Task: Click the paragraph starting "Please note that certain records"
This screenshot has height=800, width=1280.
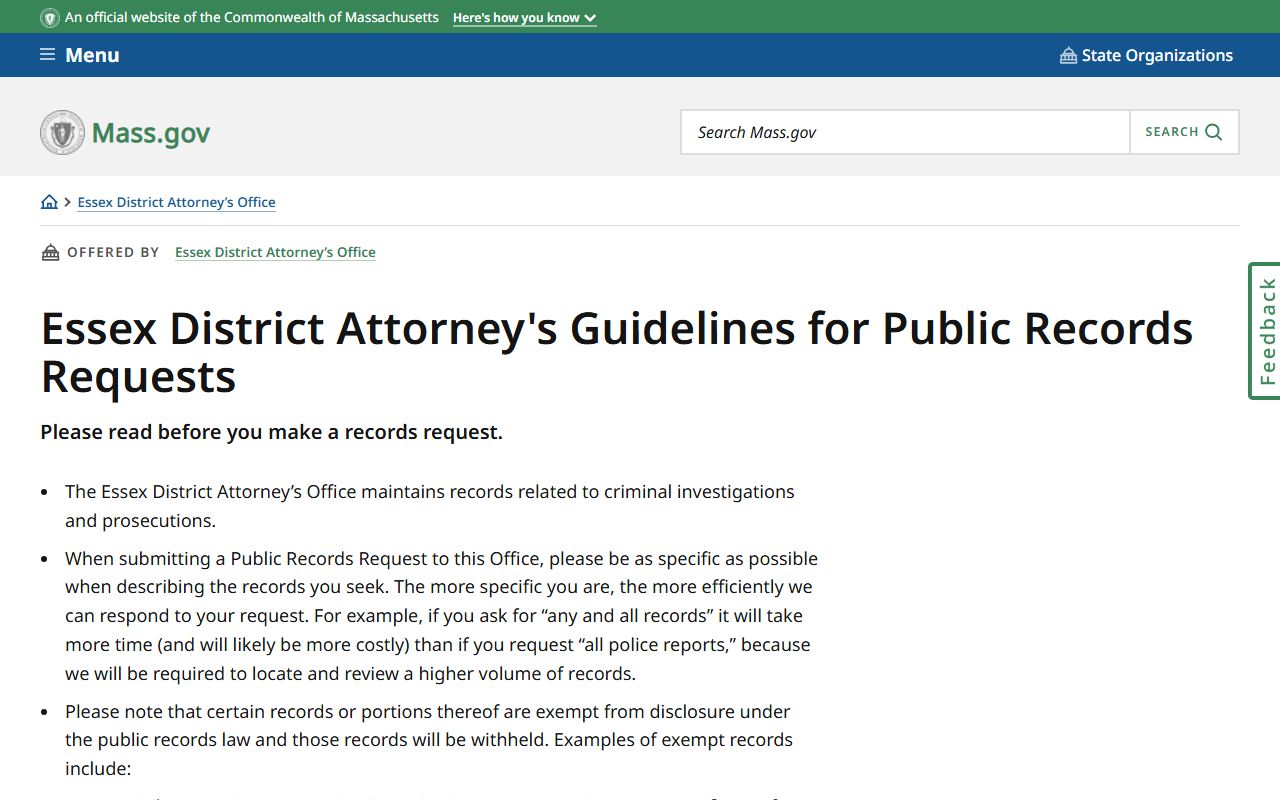Action: click(x=429, y=740)
